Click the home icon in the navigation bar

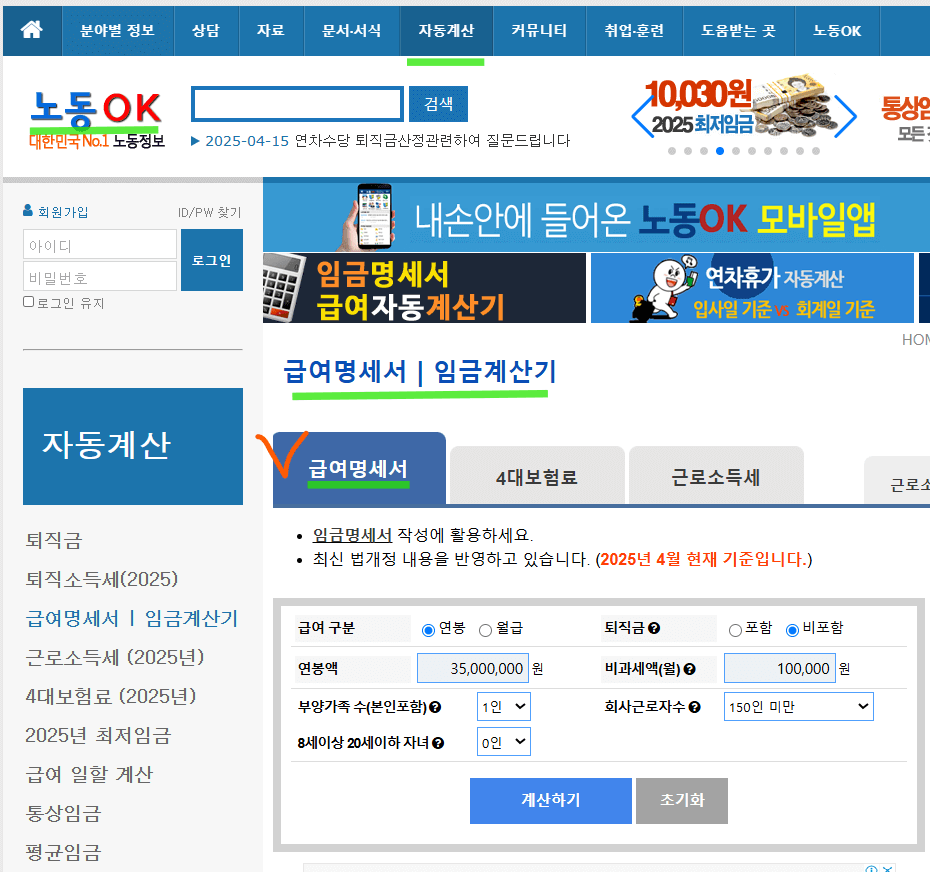coord(30,30)
